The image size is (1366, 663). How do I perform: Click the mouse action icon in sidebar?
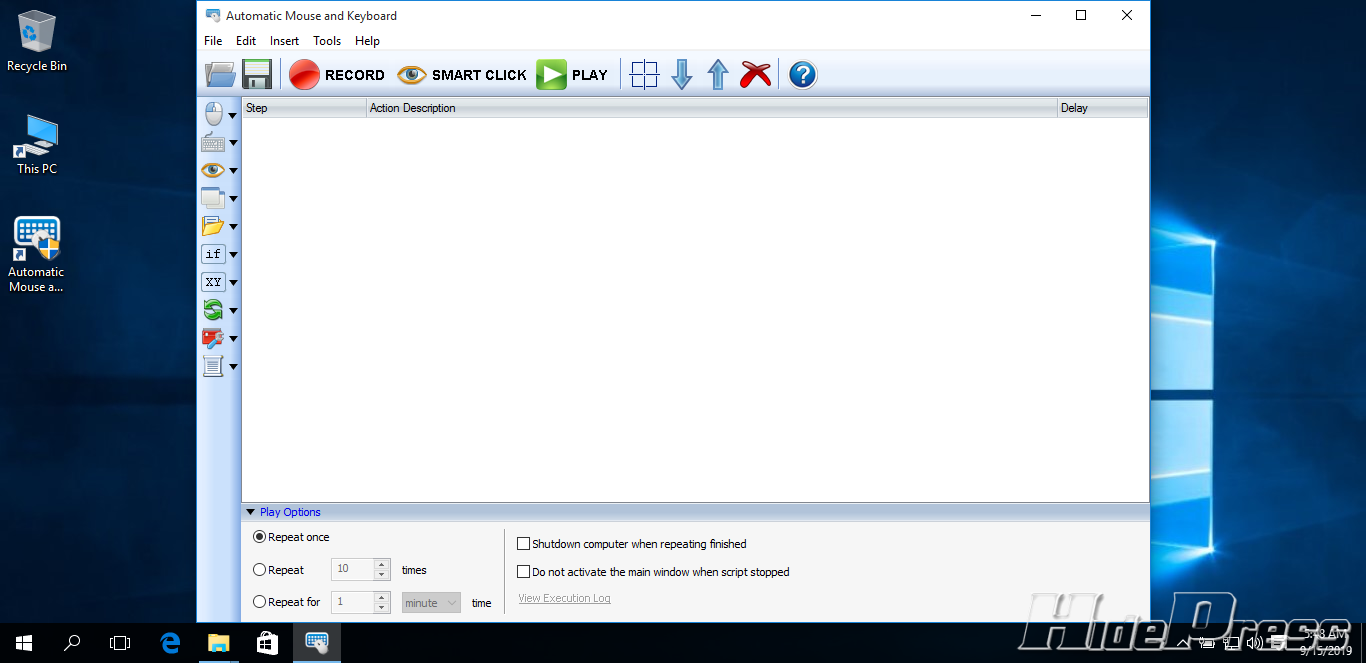pyautogui.click(x=213, y=114)
